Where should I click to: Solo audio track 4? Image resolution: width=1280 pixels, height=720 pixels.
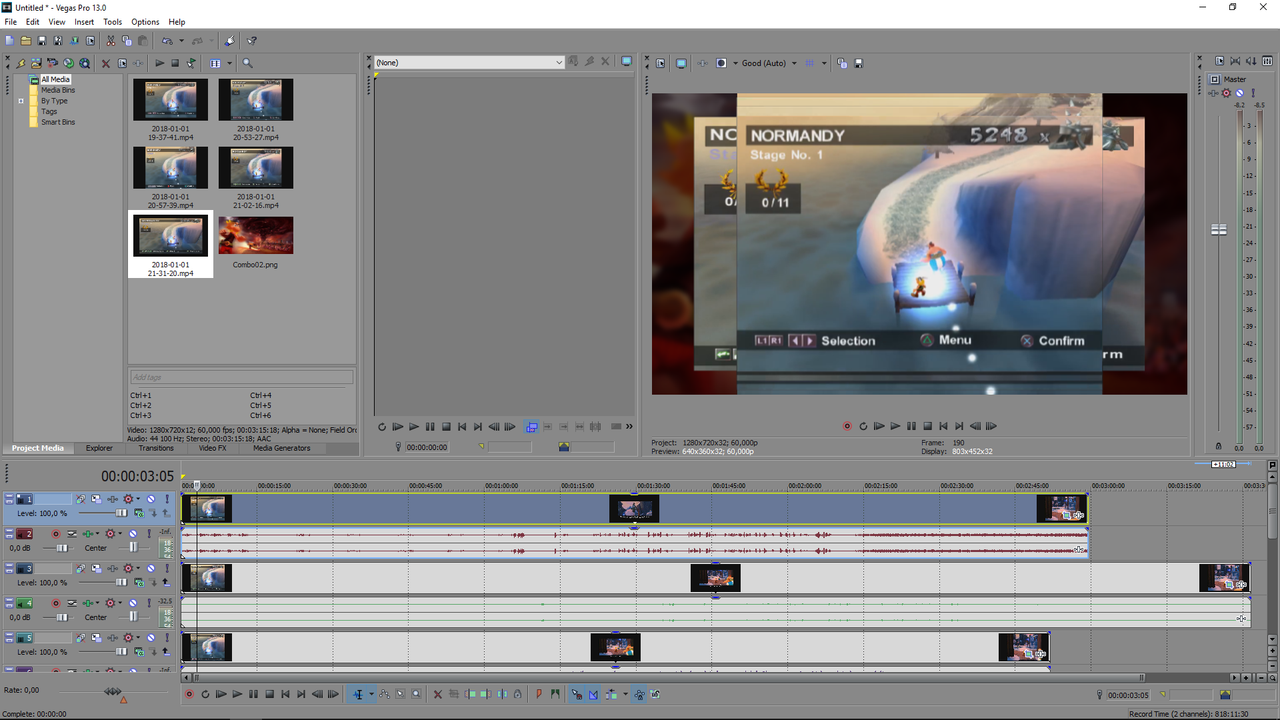149,603
